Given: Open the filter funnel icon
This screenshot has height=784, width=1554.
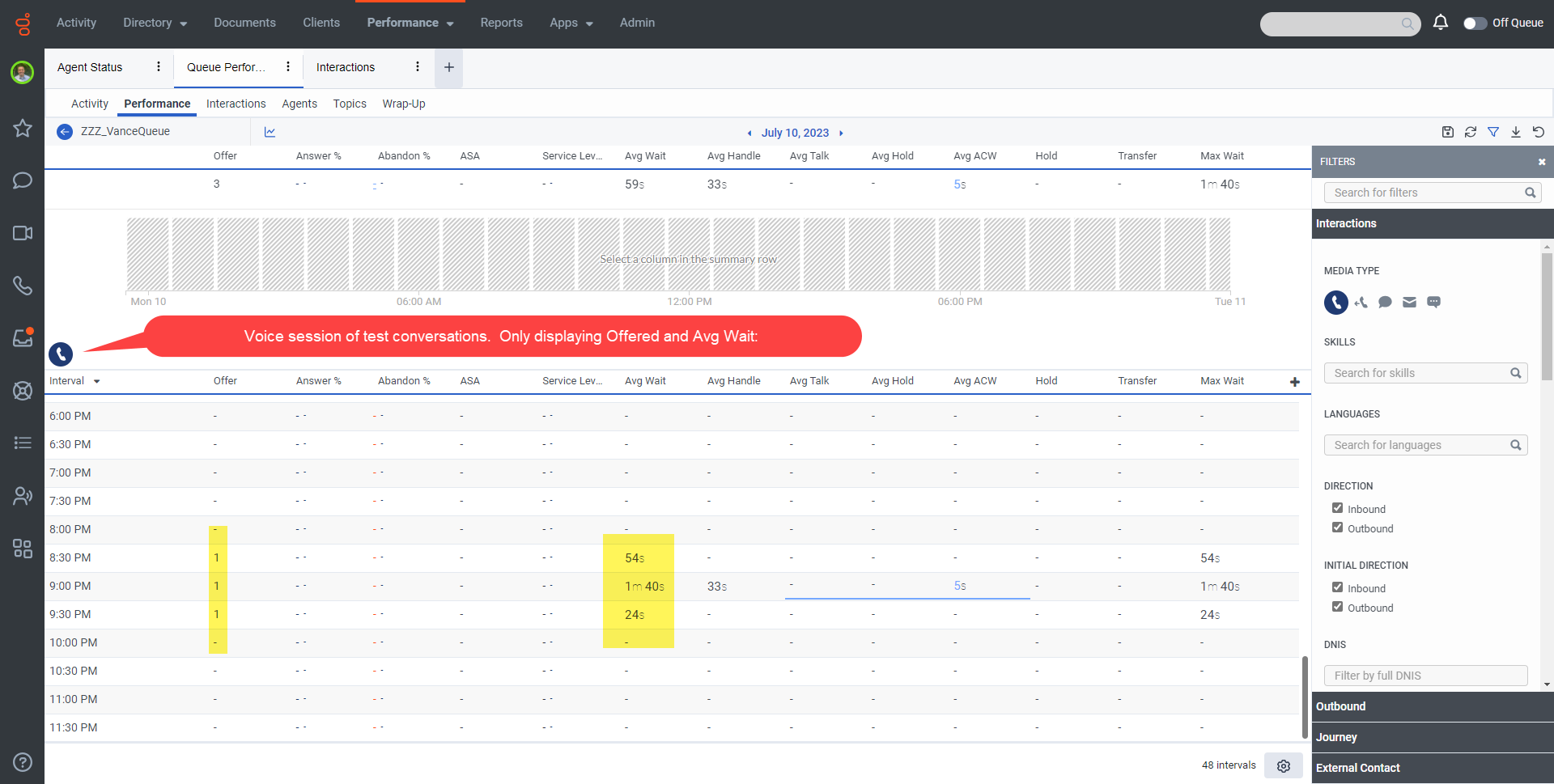Looking at the screenshot, I should click(x=1493, y=132).
